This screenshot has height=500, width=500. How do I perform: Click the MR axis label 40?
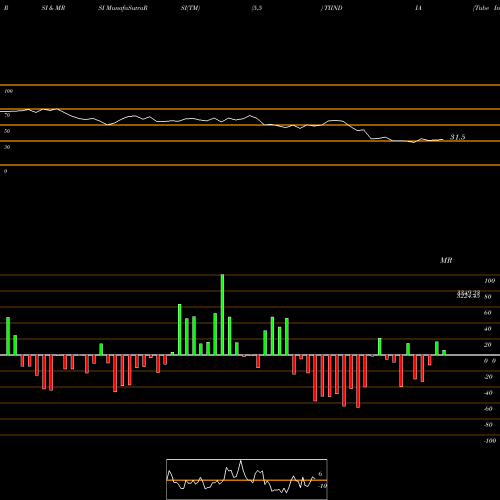488,329
